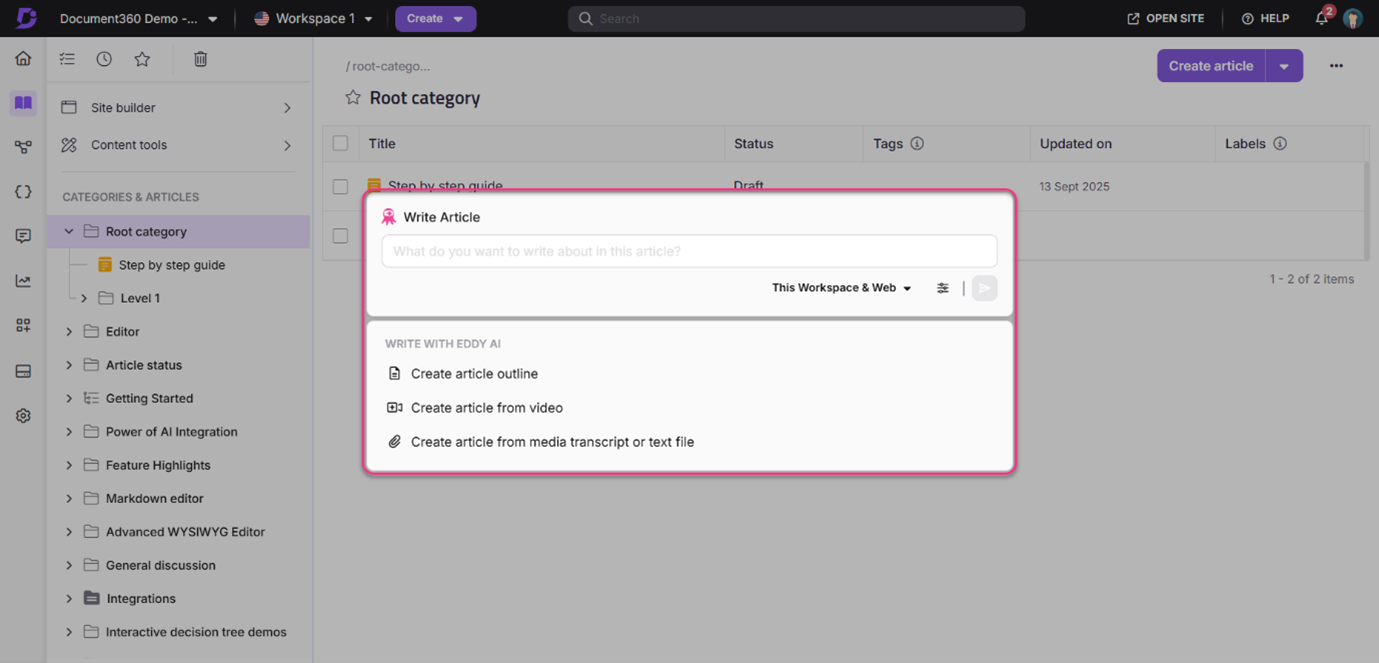
Task: Open the workflow tree icon in rail
Action: pos(23,147)
